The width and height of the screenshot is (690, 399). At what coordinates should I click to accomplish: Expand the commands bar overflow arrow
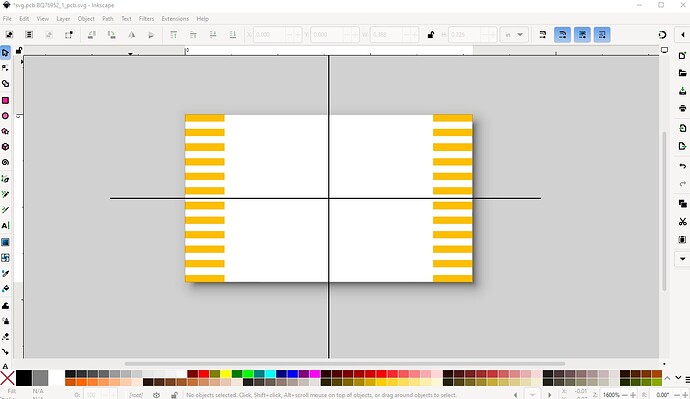683,259
